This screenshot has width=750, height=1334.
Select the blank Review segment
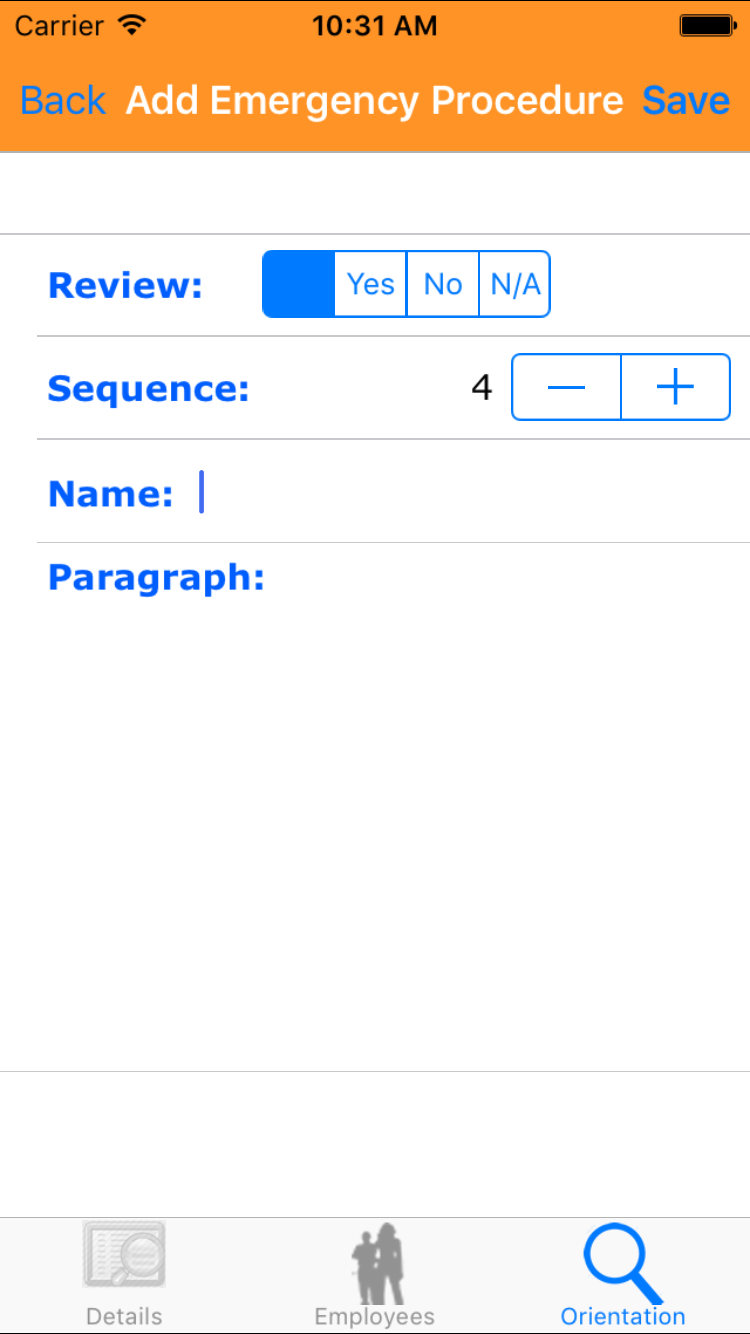pyautogui.click(x=298, y=284)
